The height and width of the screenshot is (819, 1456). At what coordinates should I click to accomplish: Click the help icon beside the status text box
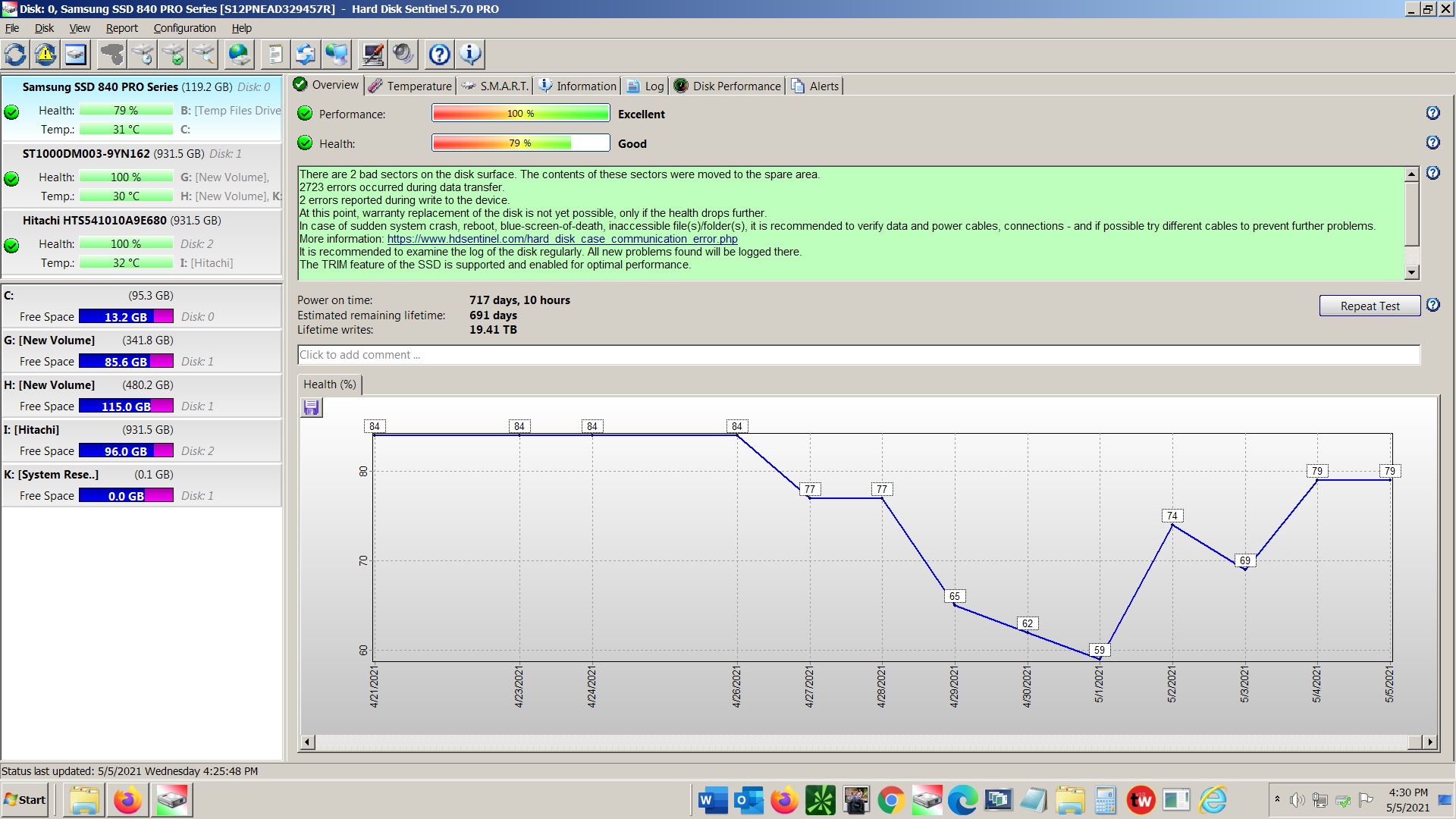pyautogui.click(x=1432, y=173)
